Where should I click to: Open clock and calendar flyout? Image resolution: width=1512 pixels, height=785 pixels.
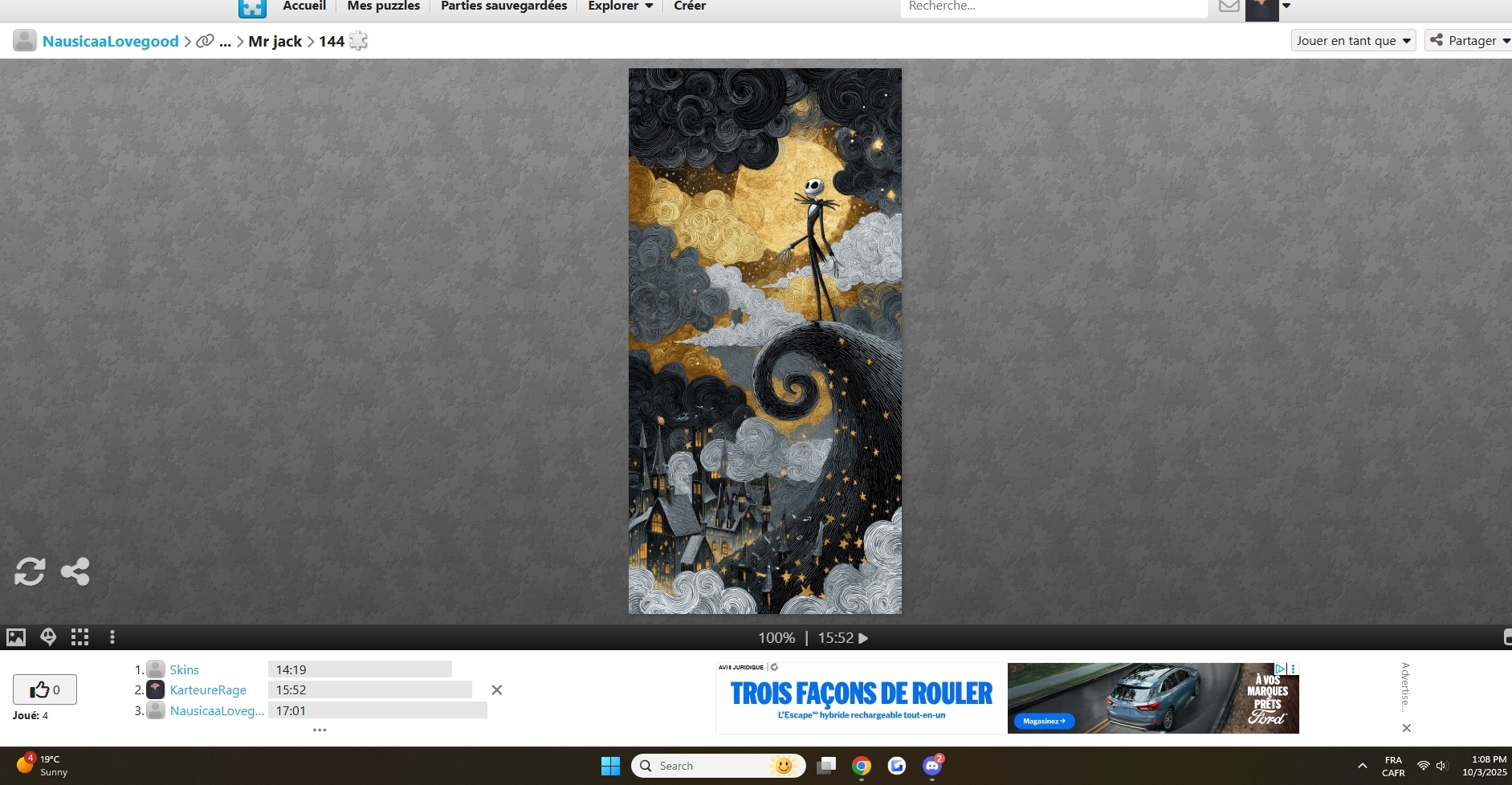(x=1485, y=766)
